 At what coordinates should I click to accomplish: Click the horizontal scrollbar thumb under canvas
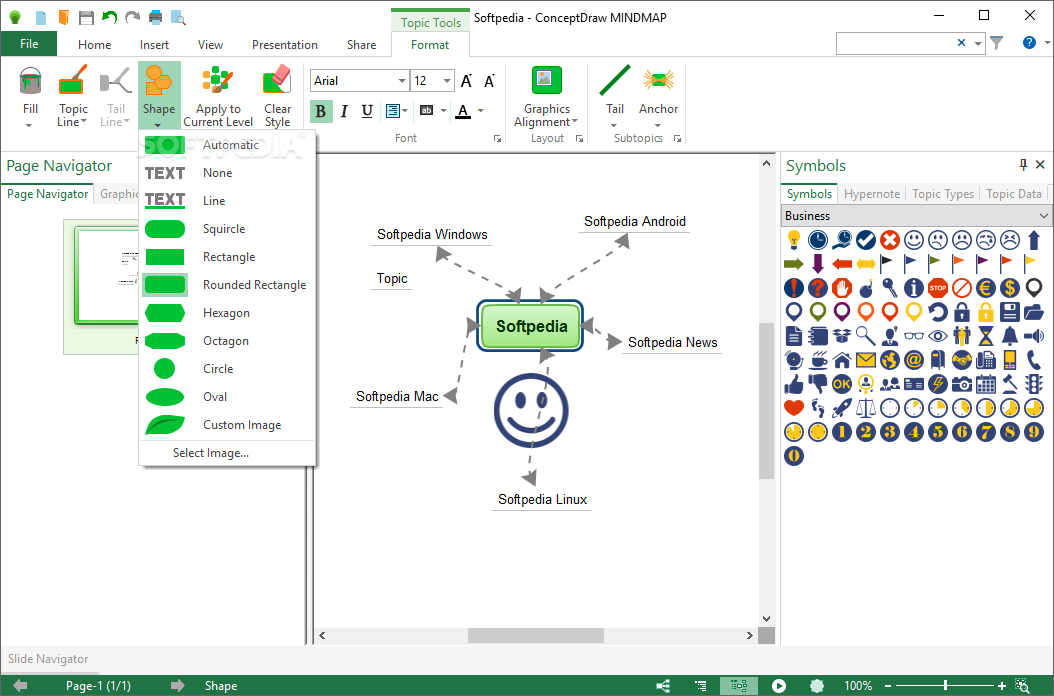pos(535,635)
